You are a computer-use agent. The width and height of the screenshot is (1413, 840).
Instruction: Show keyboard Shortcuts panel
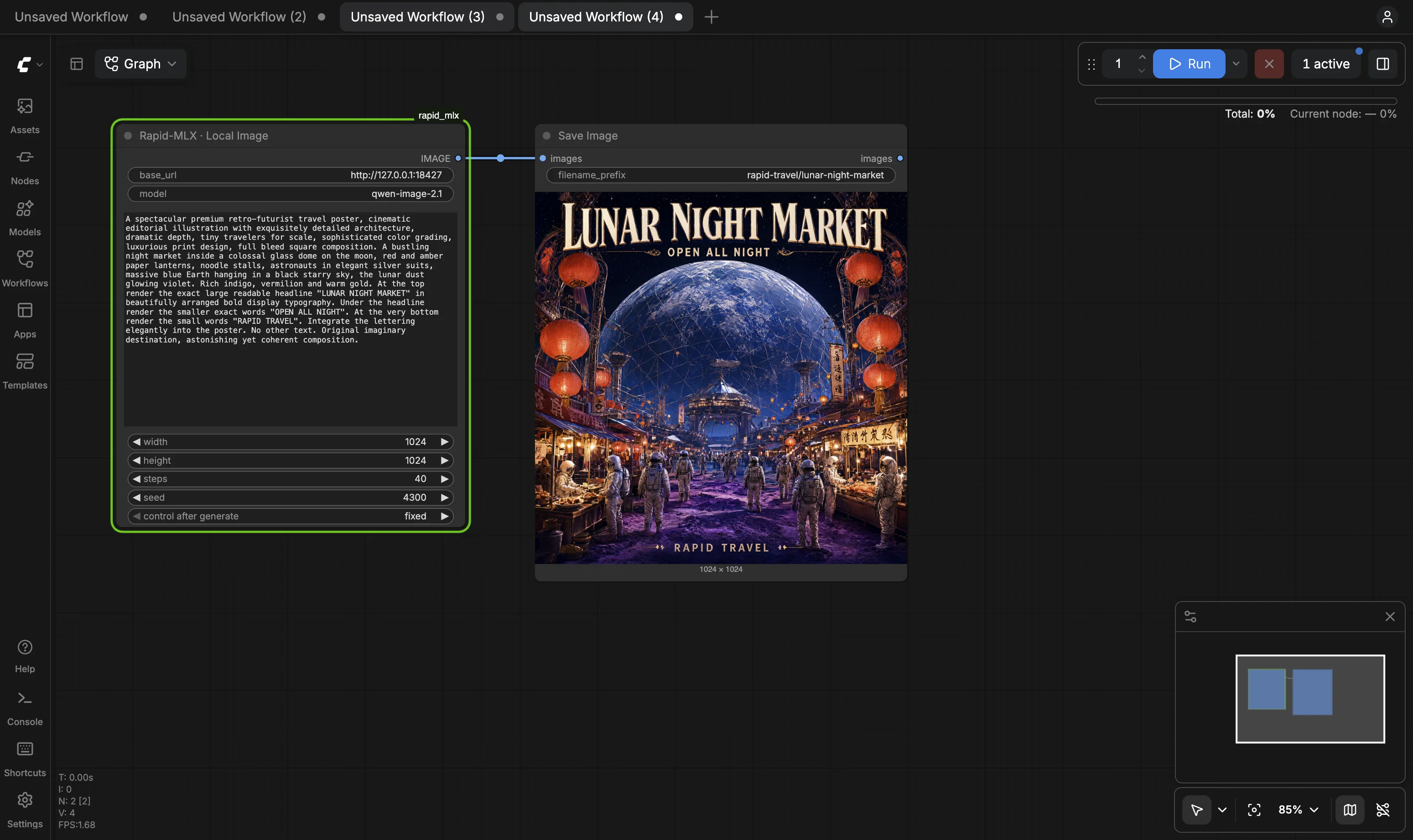(x=25, y=759)
